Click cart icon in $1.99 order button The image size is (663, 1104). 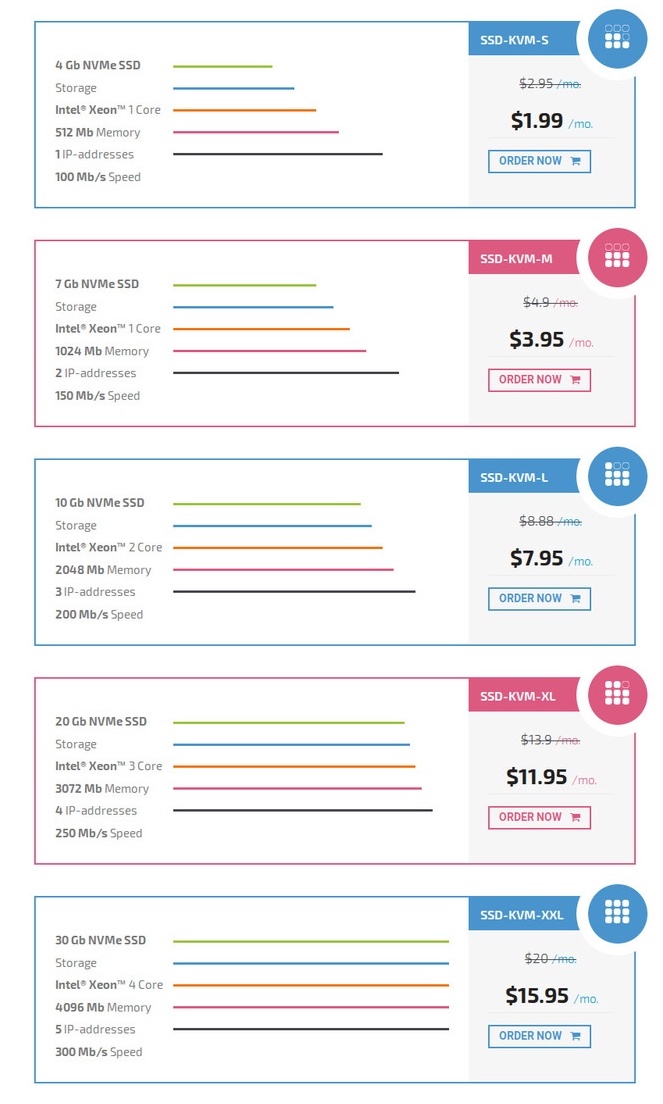pos(576,161)
